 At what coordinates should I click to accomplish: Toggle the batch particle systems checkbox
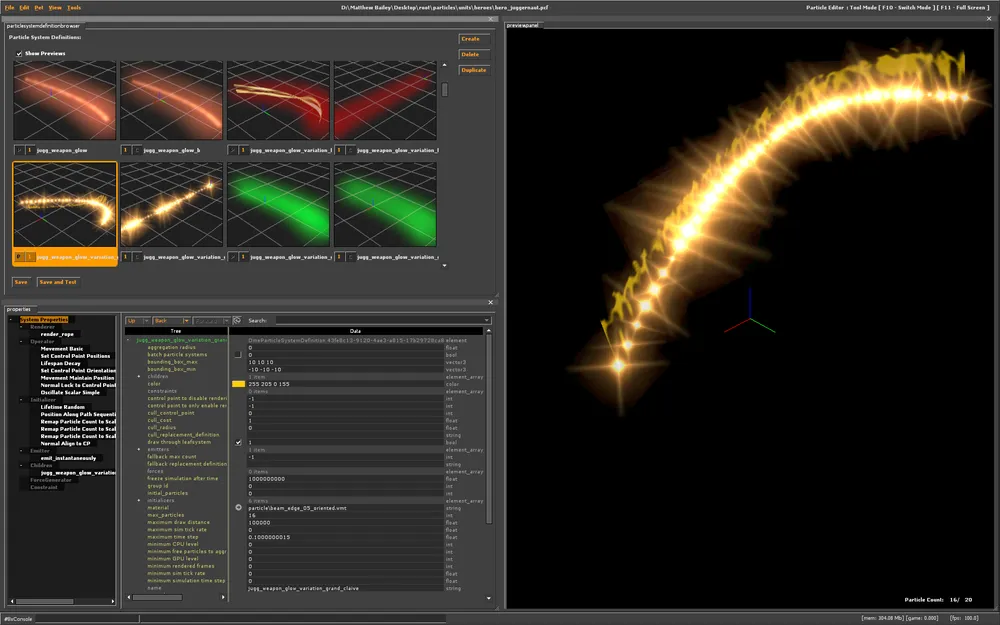click(238, 355)
